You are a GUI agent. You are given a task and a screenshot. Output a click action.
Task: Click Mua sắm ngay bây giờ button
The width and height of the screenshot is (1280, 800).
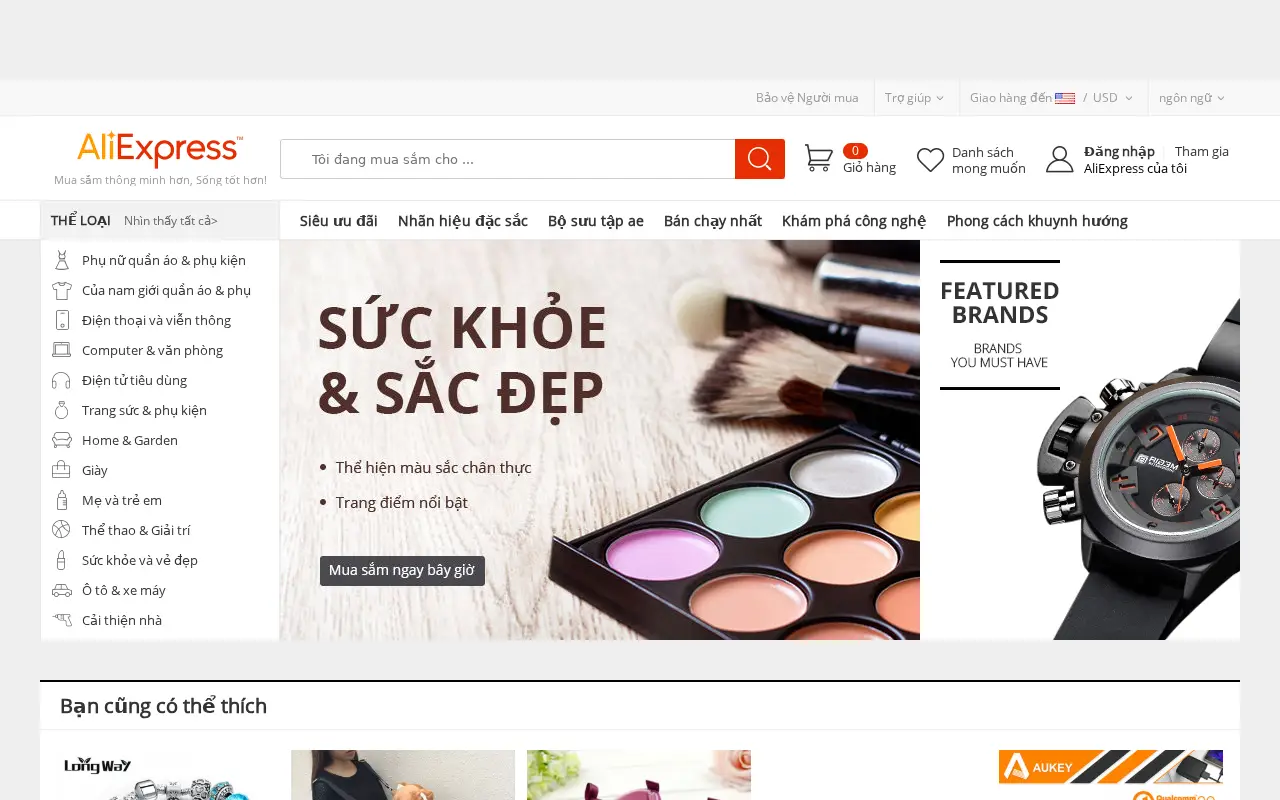pos(402,571)
